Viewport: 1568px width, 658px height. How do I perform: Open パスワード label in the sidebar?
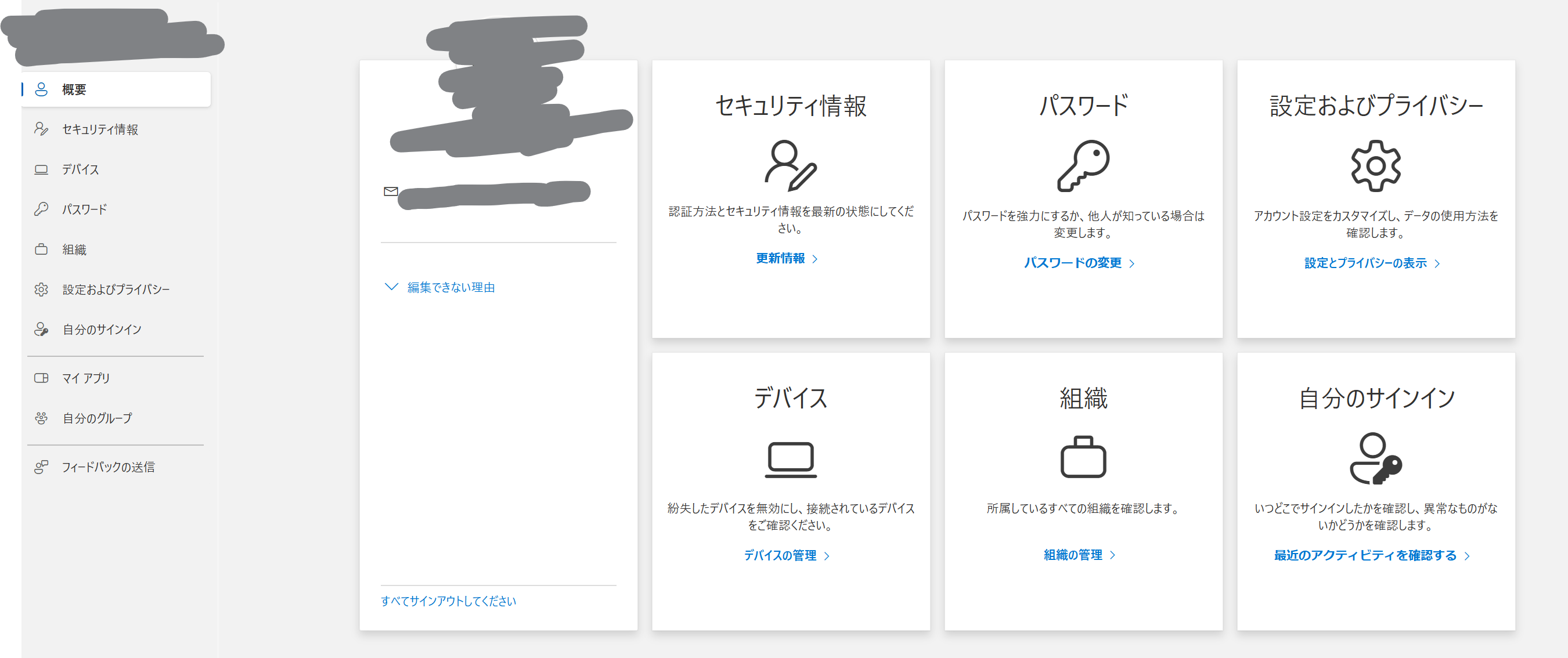(85, 209)
